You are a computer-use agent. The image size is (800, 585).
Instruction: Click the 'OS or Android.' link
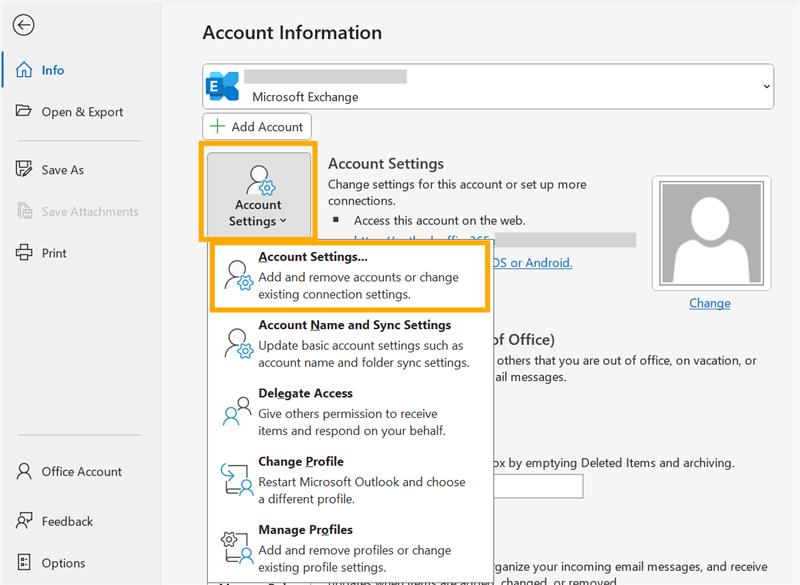coord(532,263)
